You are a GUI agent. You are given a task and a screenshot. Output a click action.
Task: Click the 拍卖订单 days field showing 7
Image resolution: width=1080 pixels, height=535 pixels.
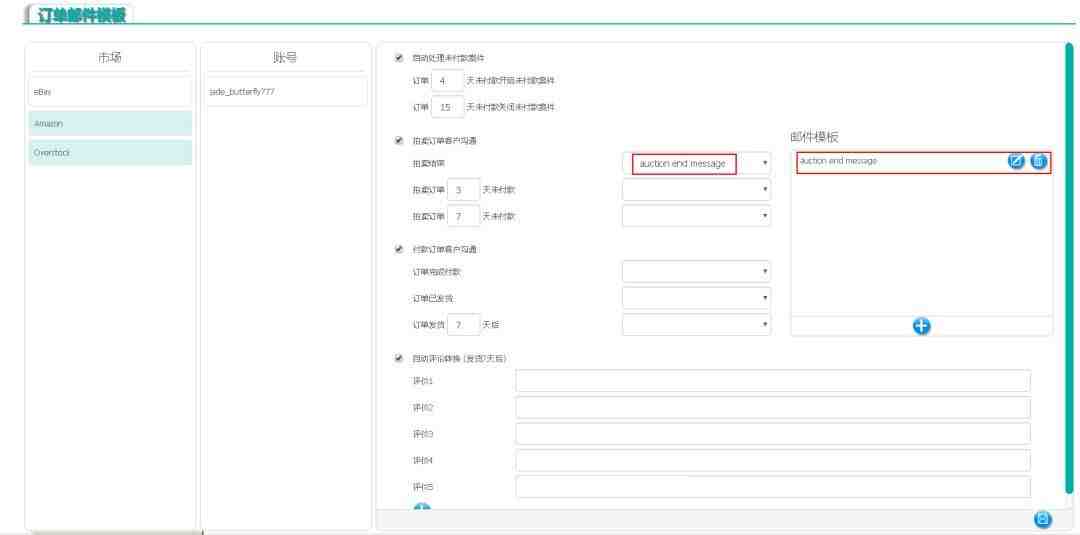tap(464, 216)
